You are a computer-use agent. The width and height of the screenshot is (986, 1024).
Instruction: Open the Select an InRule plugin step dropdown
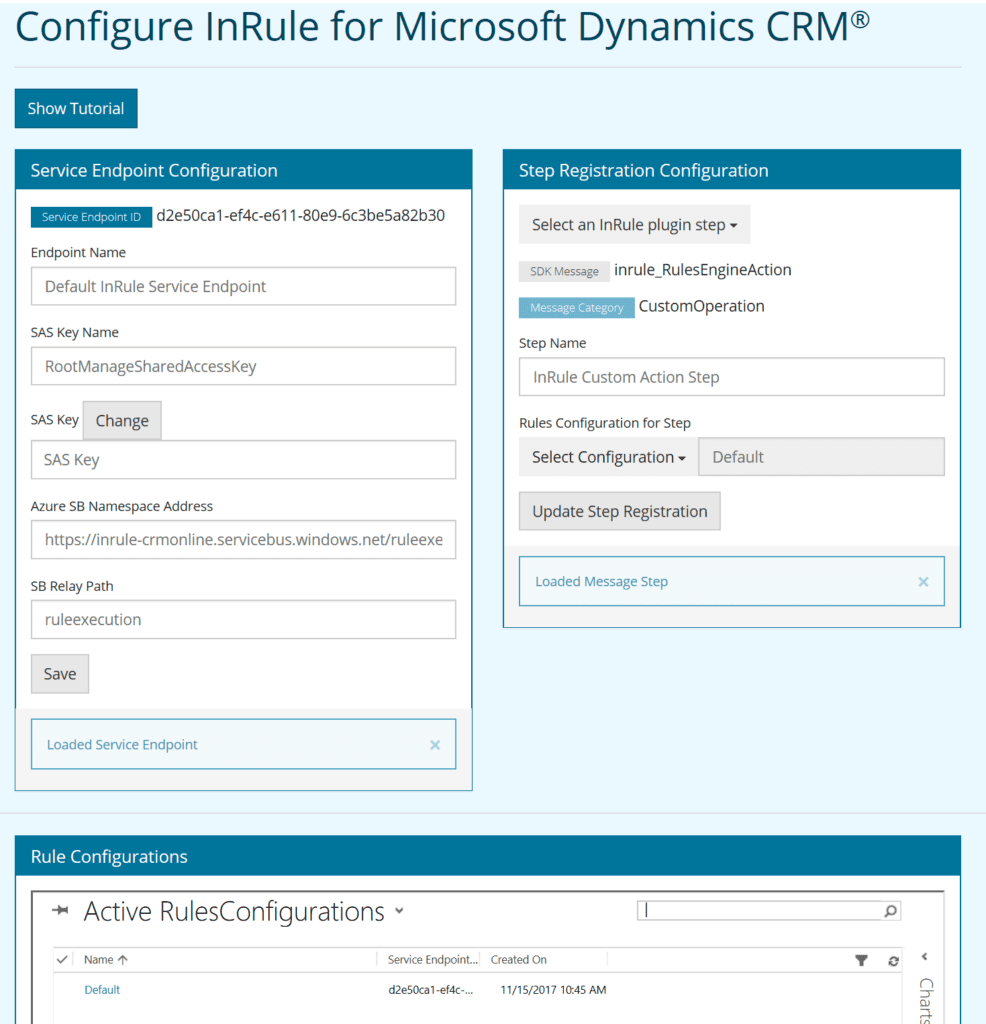coord(635,225)
